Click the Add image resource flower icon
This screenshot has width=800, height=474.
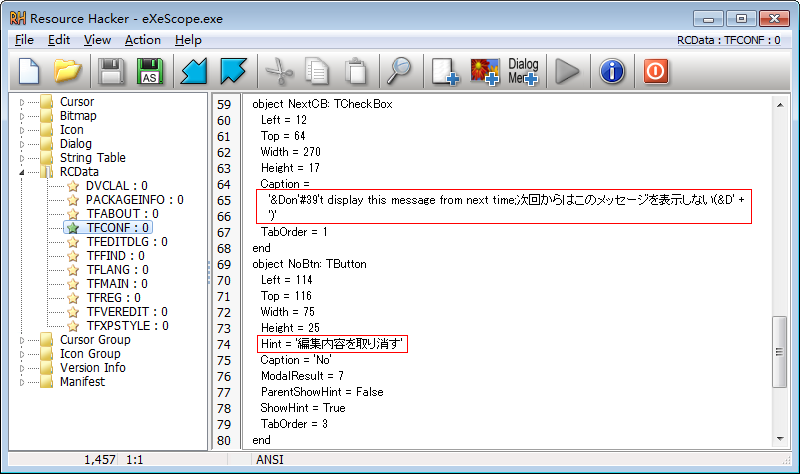pyautogui.click(x=485, y=71)
